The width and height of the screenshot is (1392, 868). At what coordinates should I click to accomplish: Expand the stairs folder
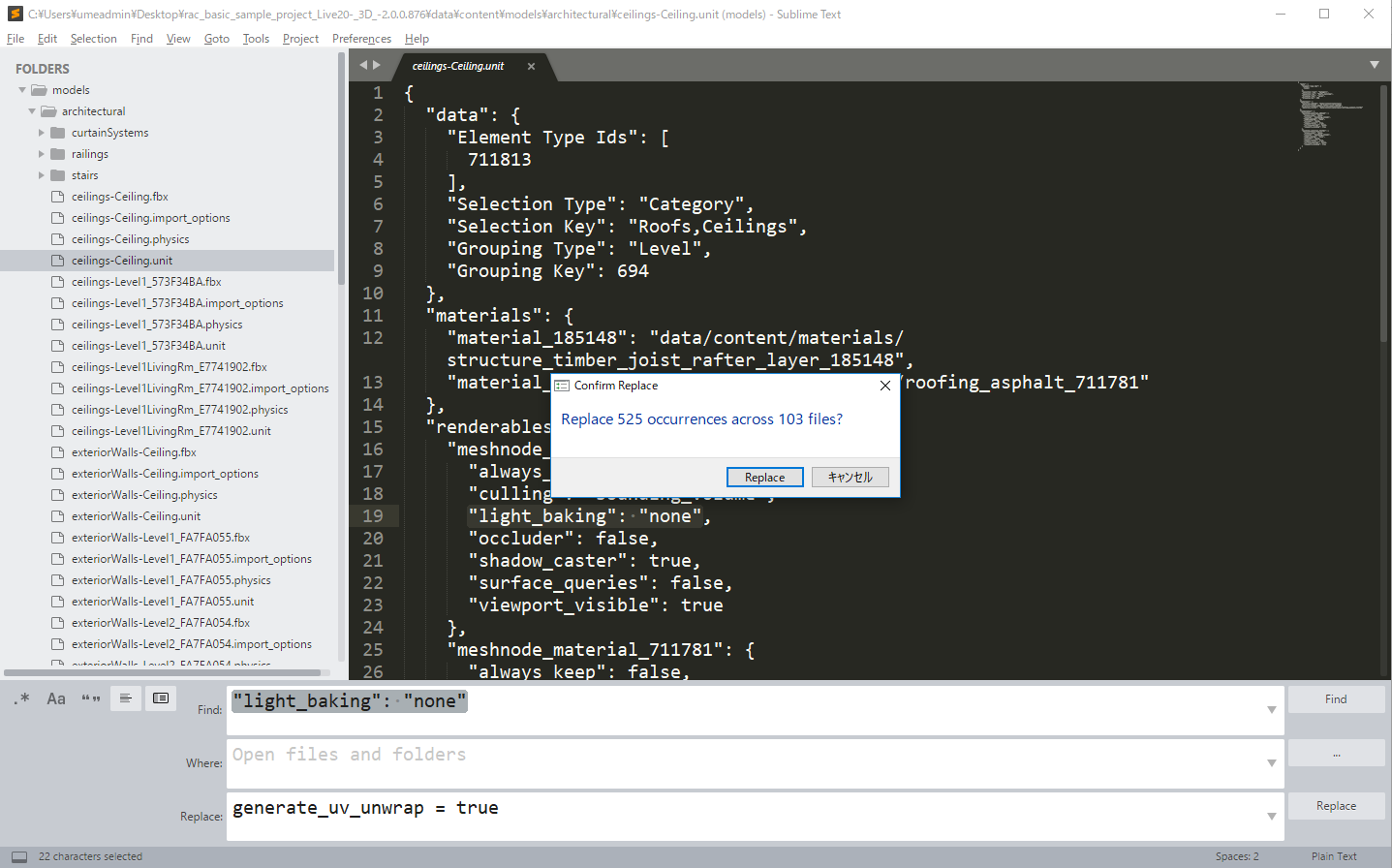pos(42,175)
